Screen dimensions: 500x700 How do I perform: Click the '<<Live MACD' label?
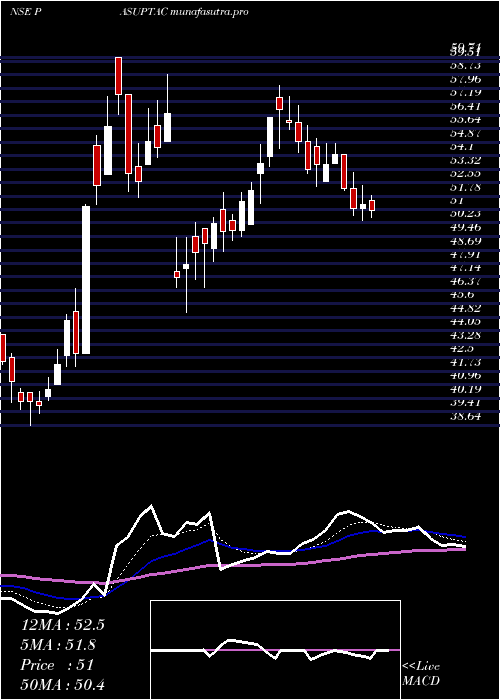point(421,674)
